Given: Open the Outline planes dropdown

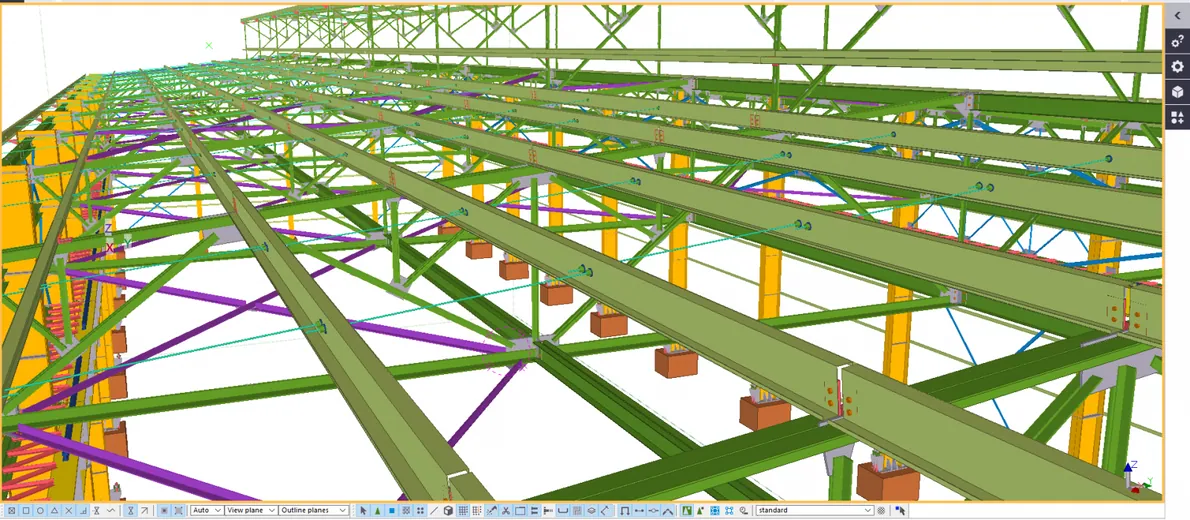Looking at the screenshot, I should point(313,510).
